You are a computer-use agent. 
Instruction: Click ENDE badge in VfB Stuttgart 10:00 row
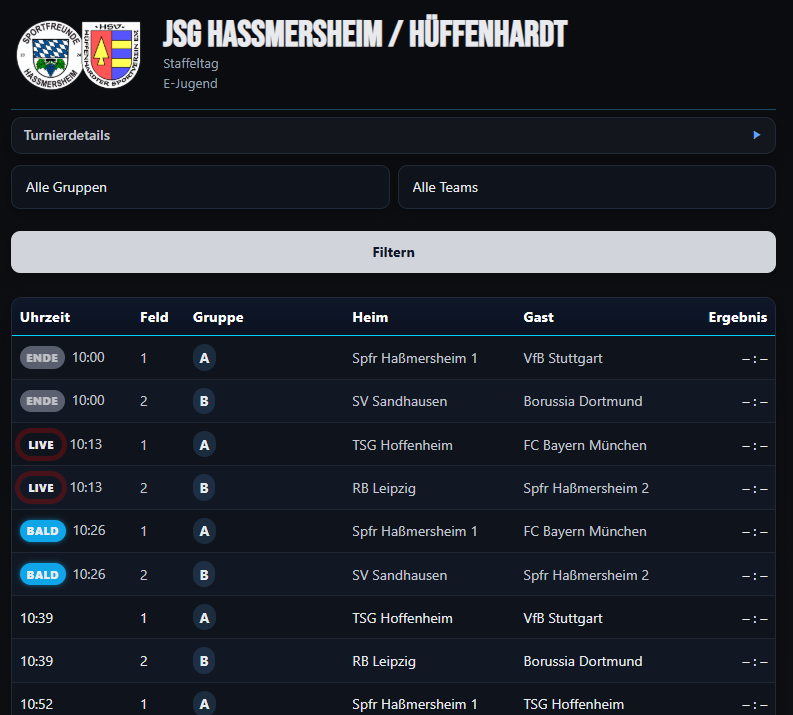pyautogui.click(x=42, y=358)
